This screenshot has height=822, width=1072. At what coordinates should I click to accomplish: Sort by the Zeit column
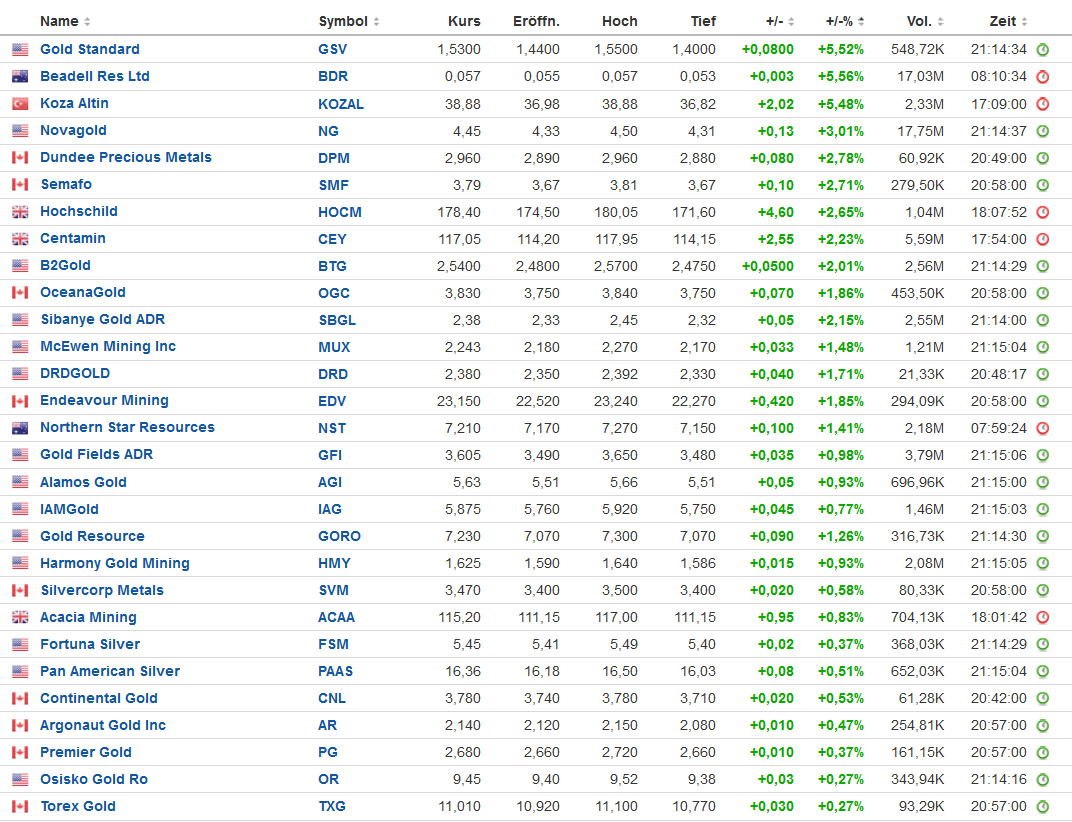(x=1008, y=21)
